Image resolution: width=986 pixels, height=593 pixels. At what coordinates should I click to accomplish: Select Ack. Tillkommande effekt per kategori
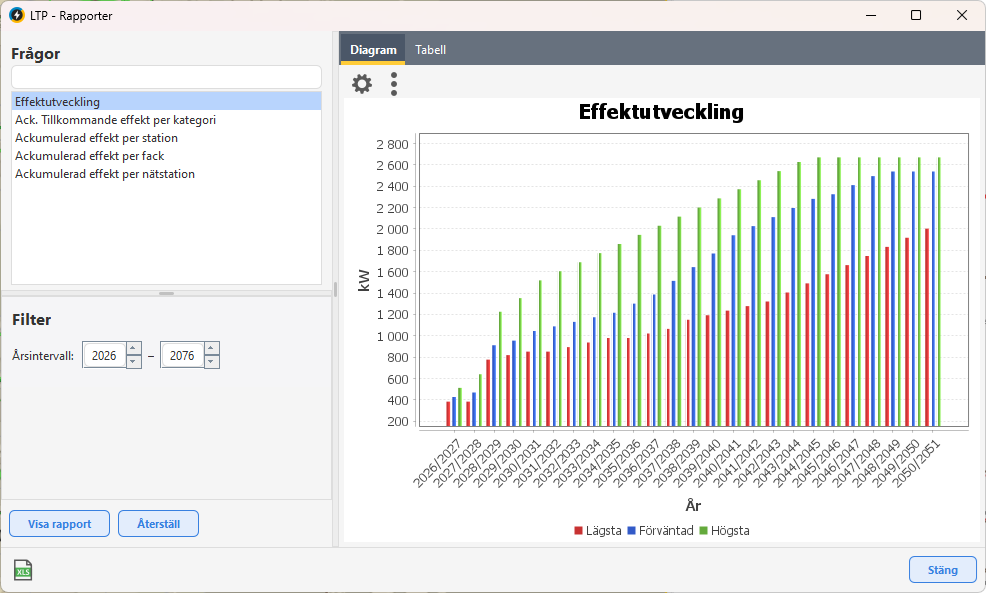coord(115,120)
